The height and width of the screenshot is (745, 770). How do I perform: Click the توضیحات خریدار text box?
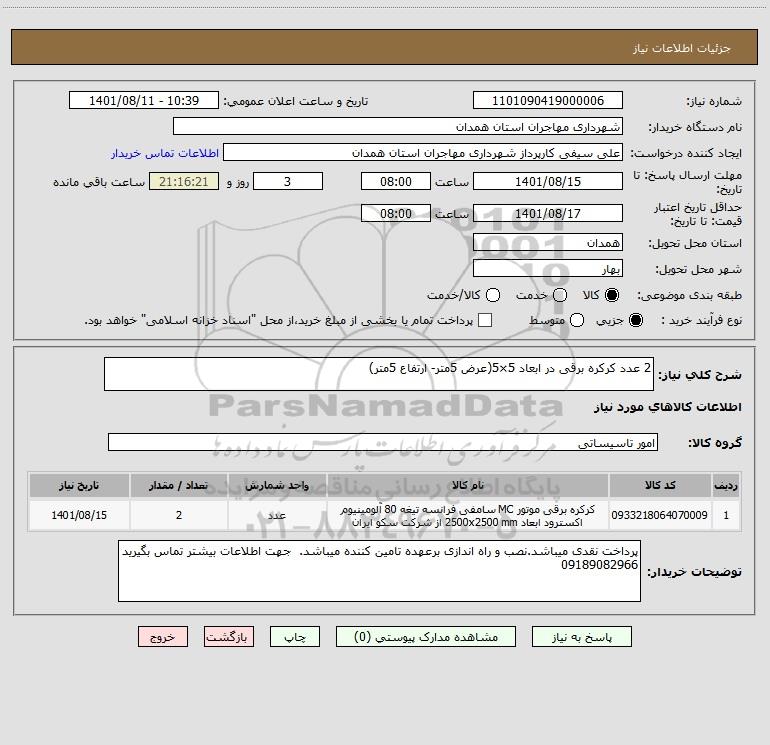click(x=379, y=571)
